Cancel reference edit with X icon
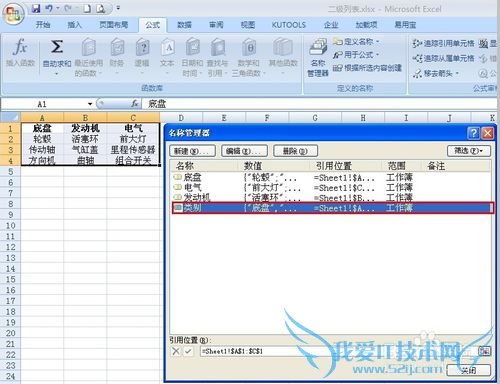 click(x=176, y=351)
